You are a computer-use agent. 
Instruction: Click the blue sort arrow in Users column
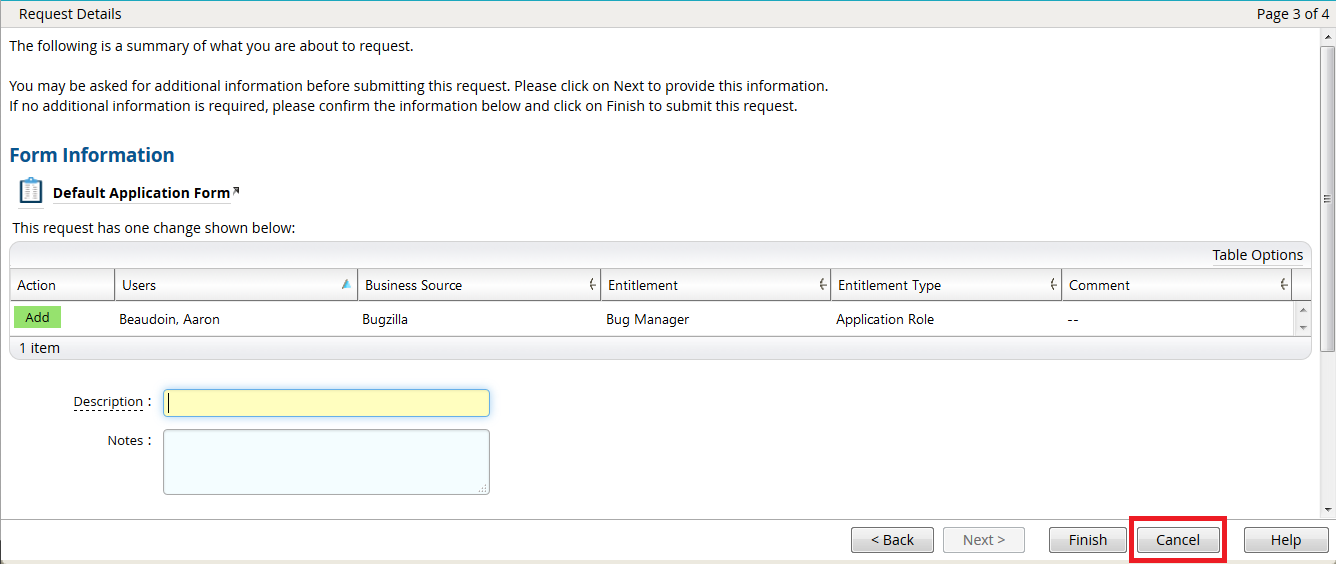[346, 285]
